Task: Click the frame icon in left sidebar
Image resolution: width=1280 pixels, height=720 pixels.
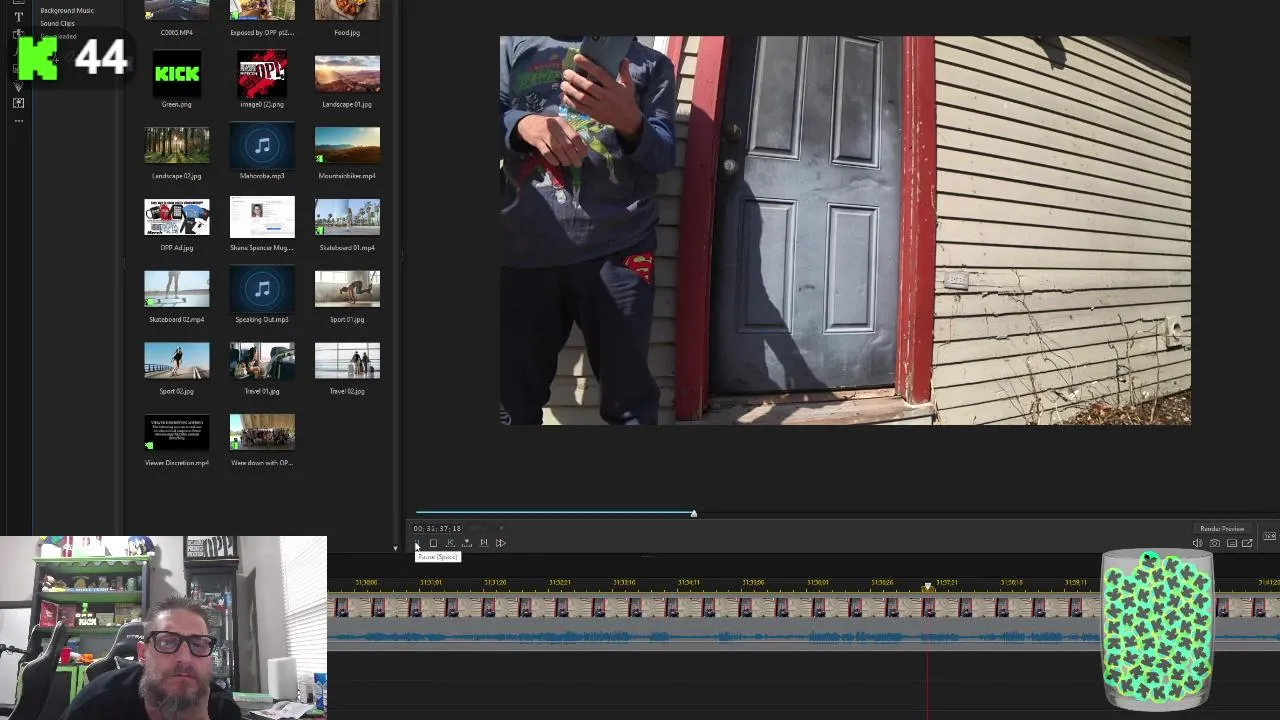Action: click(18, 102)
